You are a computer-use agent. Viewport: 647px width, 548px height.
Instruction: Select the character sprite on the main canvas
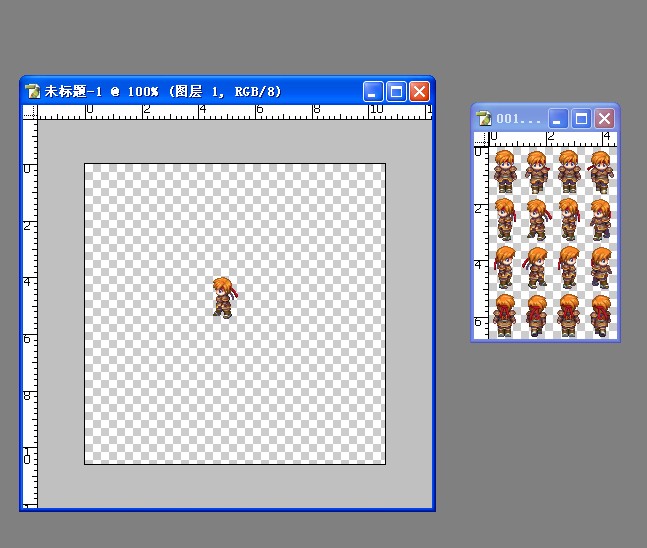click(x=224, y=298)
